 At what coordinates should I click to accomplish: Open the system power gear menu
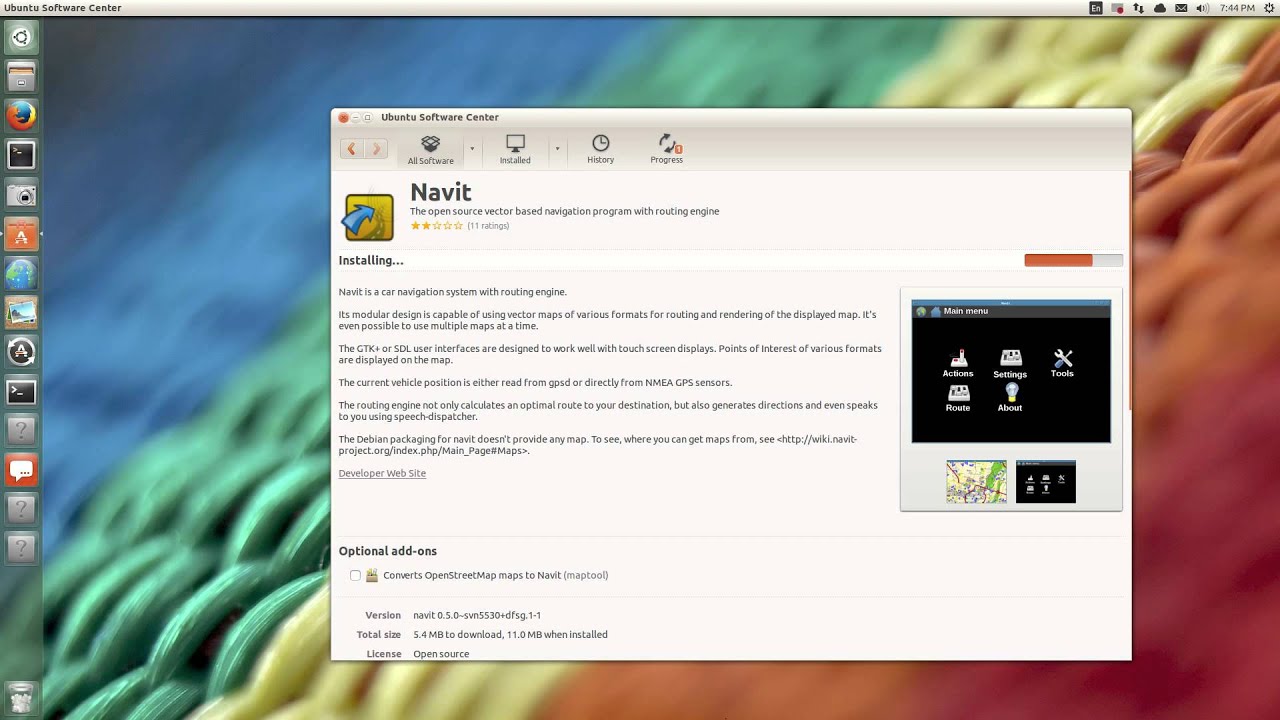point(1269,8)
